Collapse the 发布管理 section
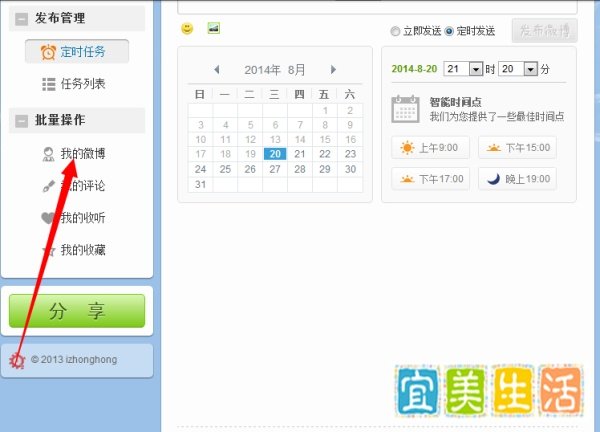The width and height of the screenshot is (600, 432). (x=21, y=18)
